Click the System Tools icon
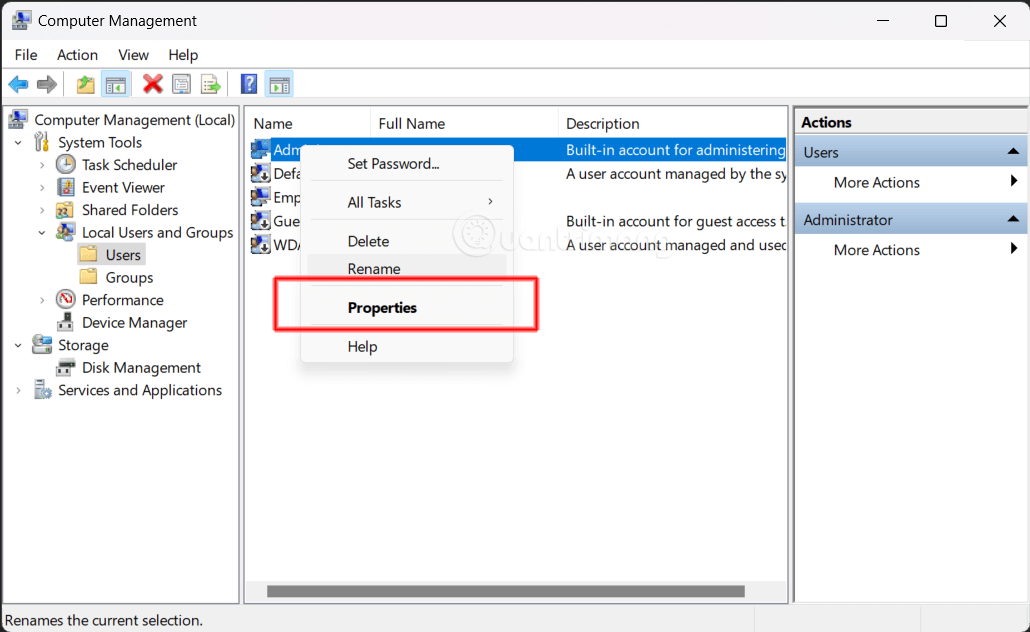Viewport: 1030px width, 632px height. coord(42,142)
